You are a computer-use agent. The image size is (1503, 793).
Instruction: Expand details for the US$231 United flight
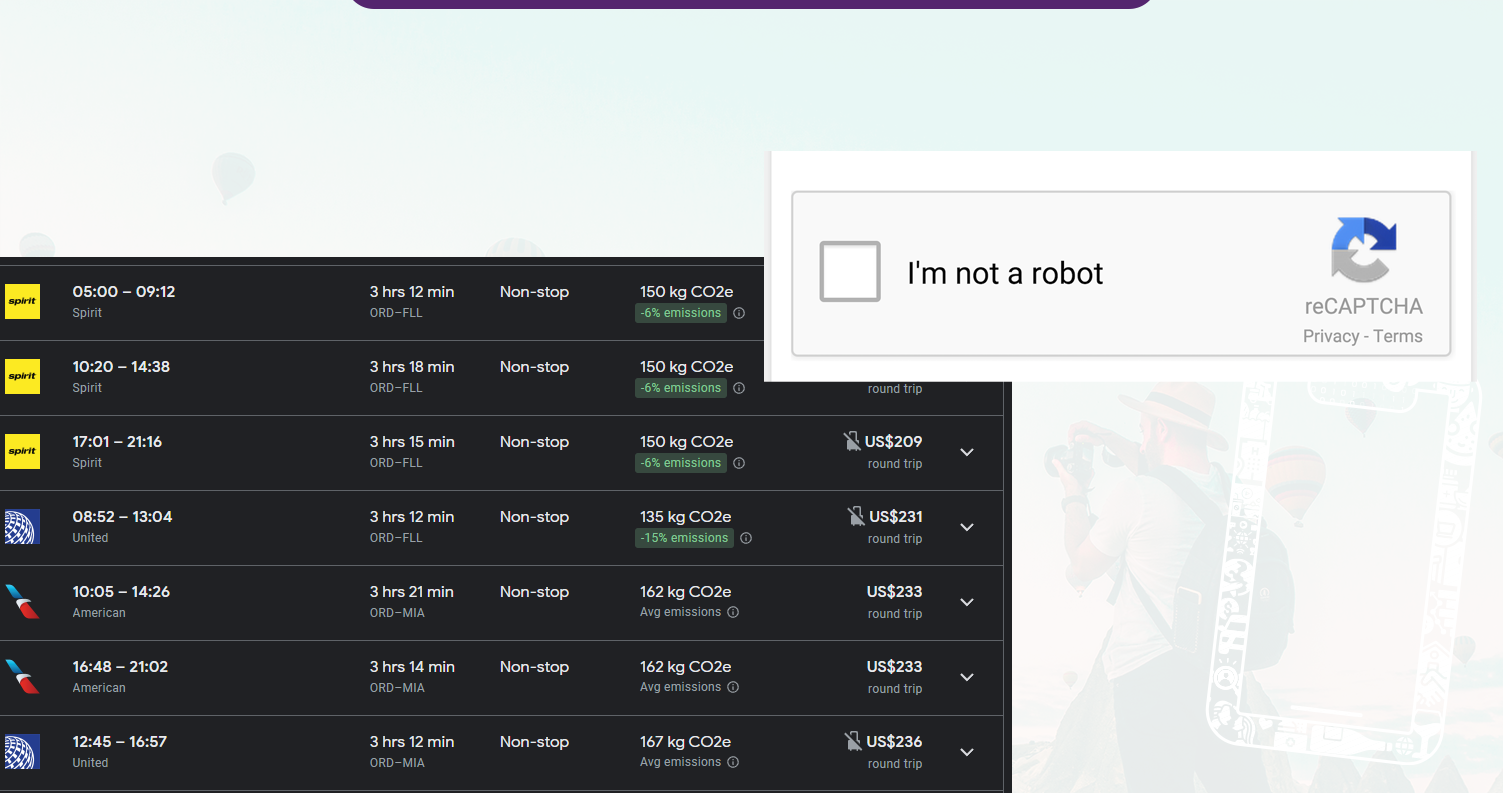(x=966, y=527)
